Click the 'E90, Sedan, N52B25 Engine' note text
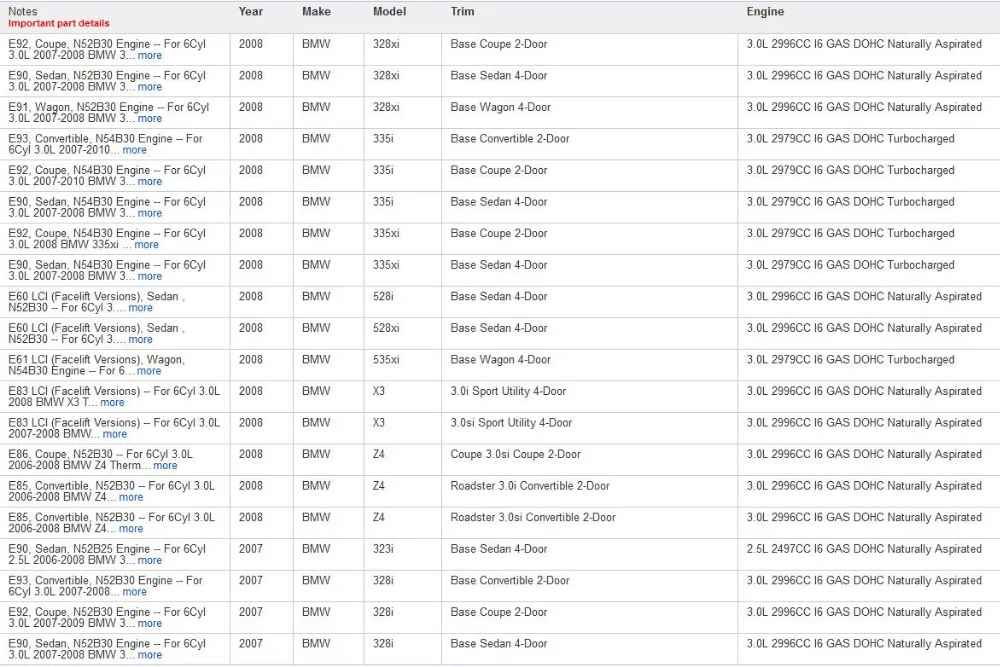Screen dimensions: 1000x667 pyautogui.click(x=107, y=555)
